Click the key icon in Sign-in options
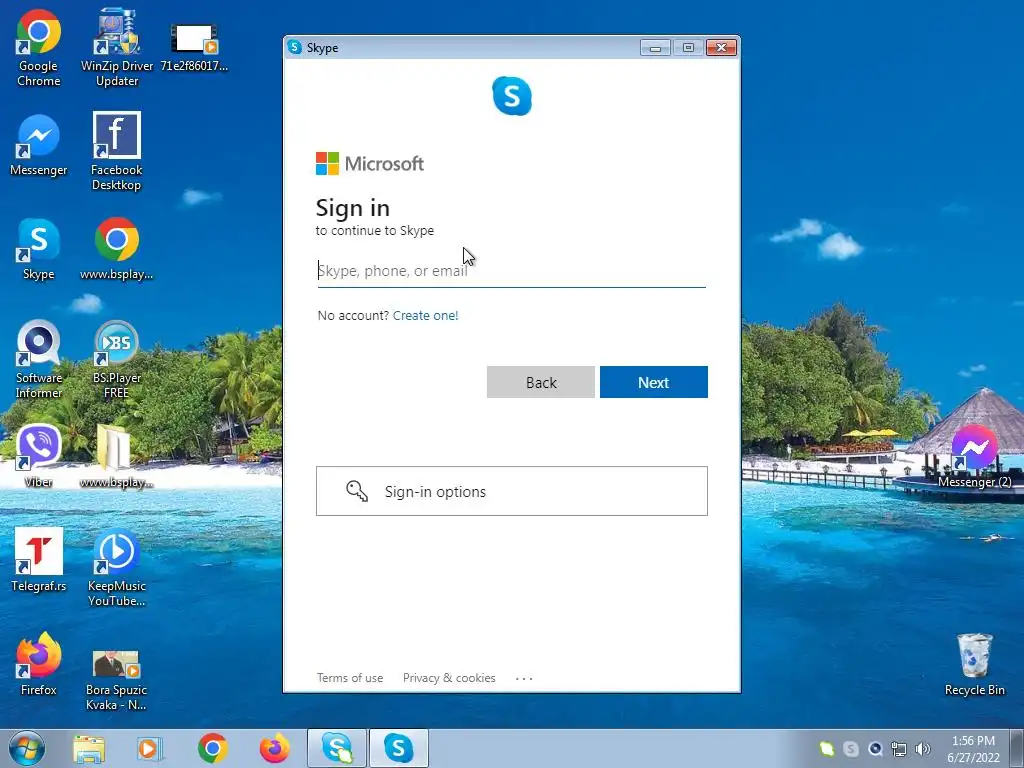 (x=357, y=491)
